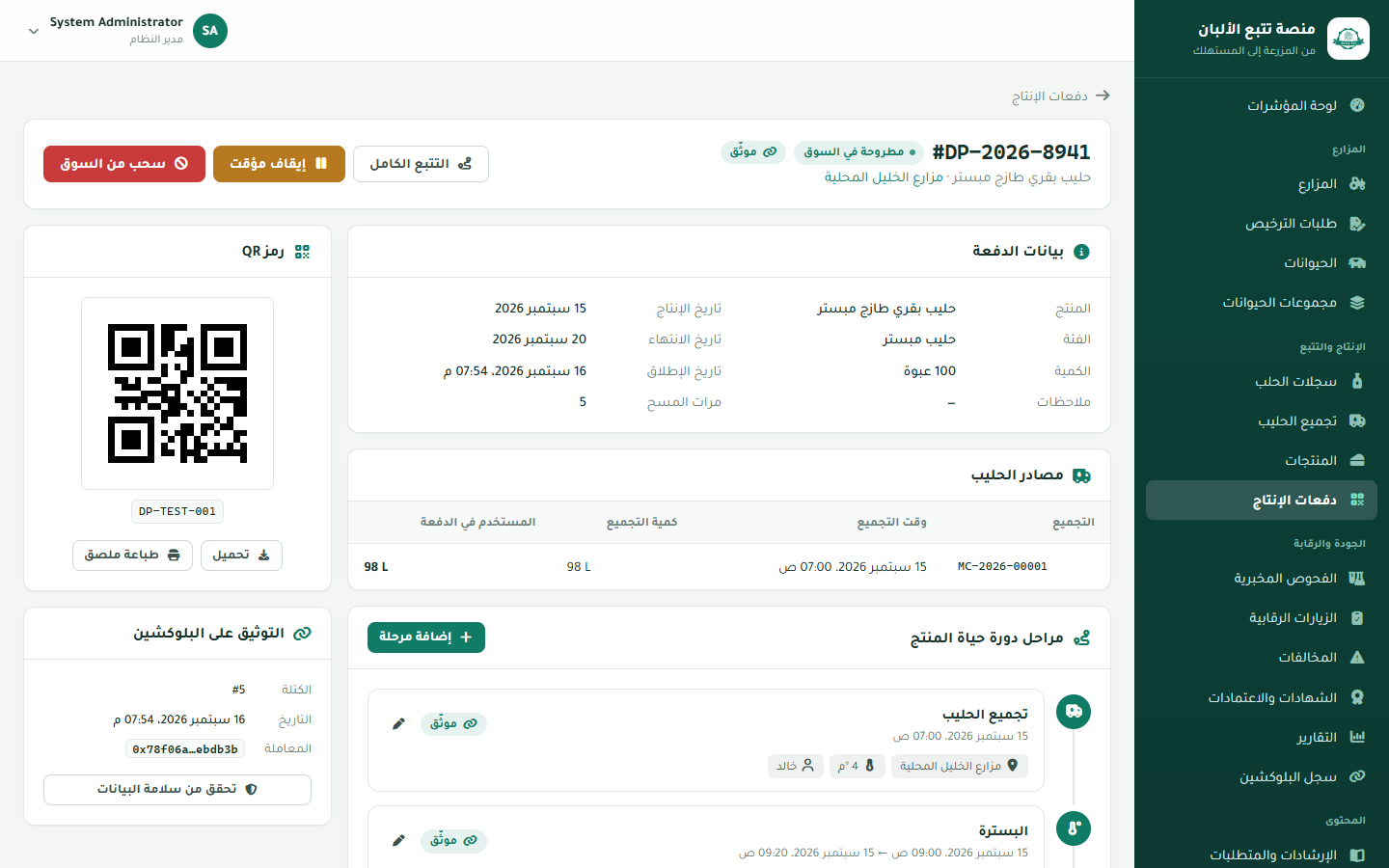Click the إيقاف مؤقت pause button
The width and height of the screenshot is (1389, 868).
click(279, 164)
